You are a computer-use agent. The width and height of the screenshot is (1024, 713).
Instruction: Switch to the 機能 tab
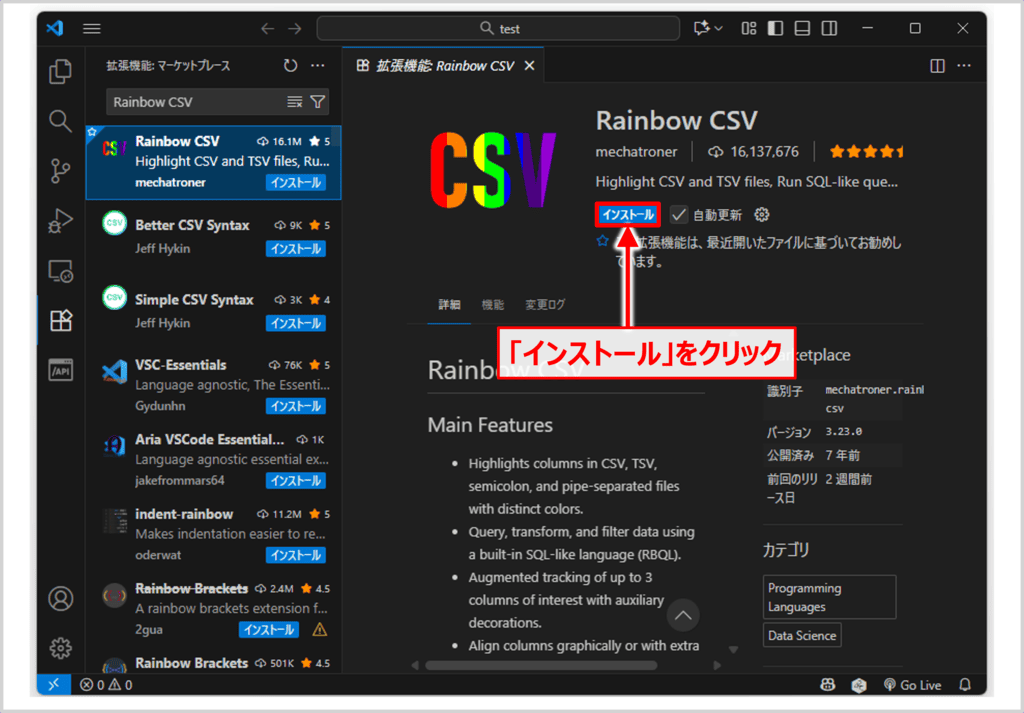click(x=492, y=305)
